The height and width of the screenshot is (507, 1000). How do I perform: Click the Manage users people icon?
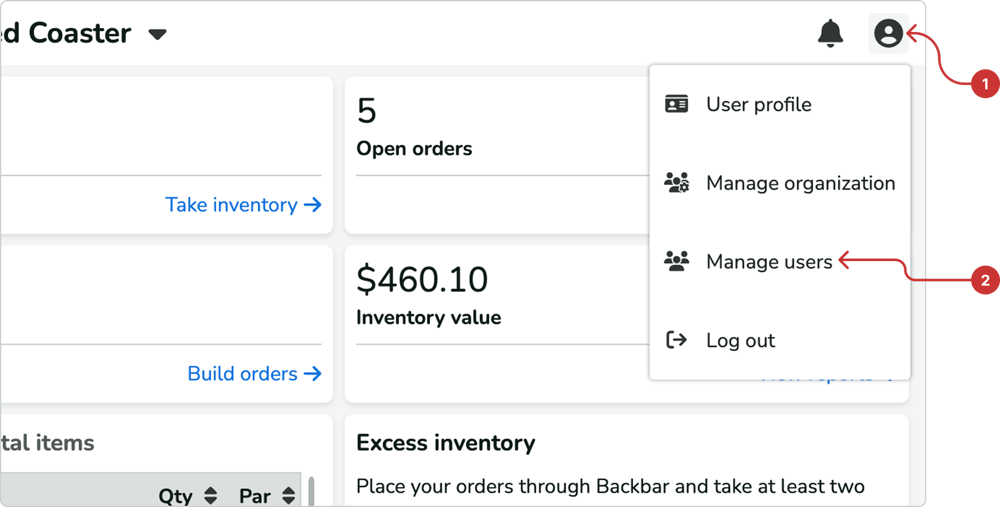point(676,261)
